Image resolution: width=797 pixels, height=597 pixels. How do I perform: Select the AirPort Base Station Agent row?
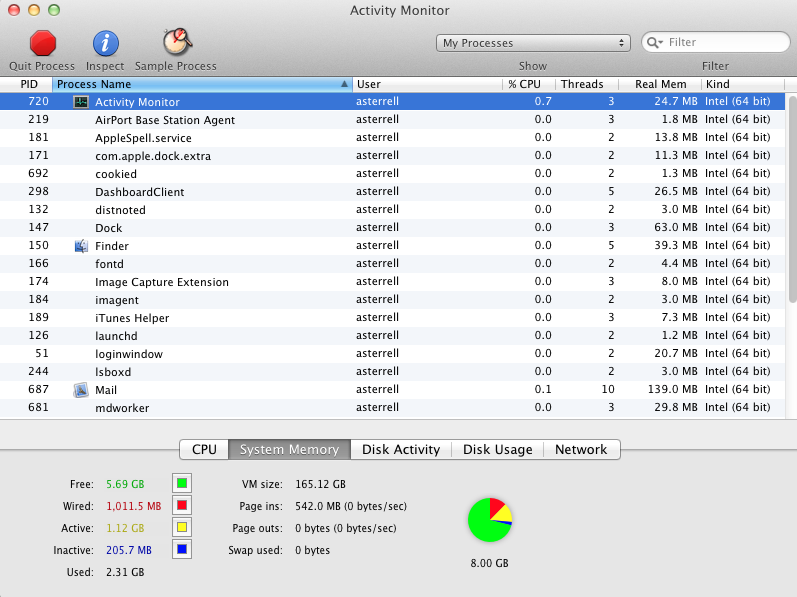(x=392, y=120)
